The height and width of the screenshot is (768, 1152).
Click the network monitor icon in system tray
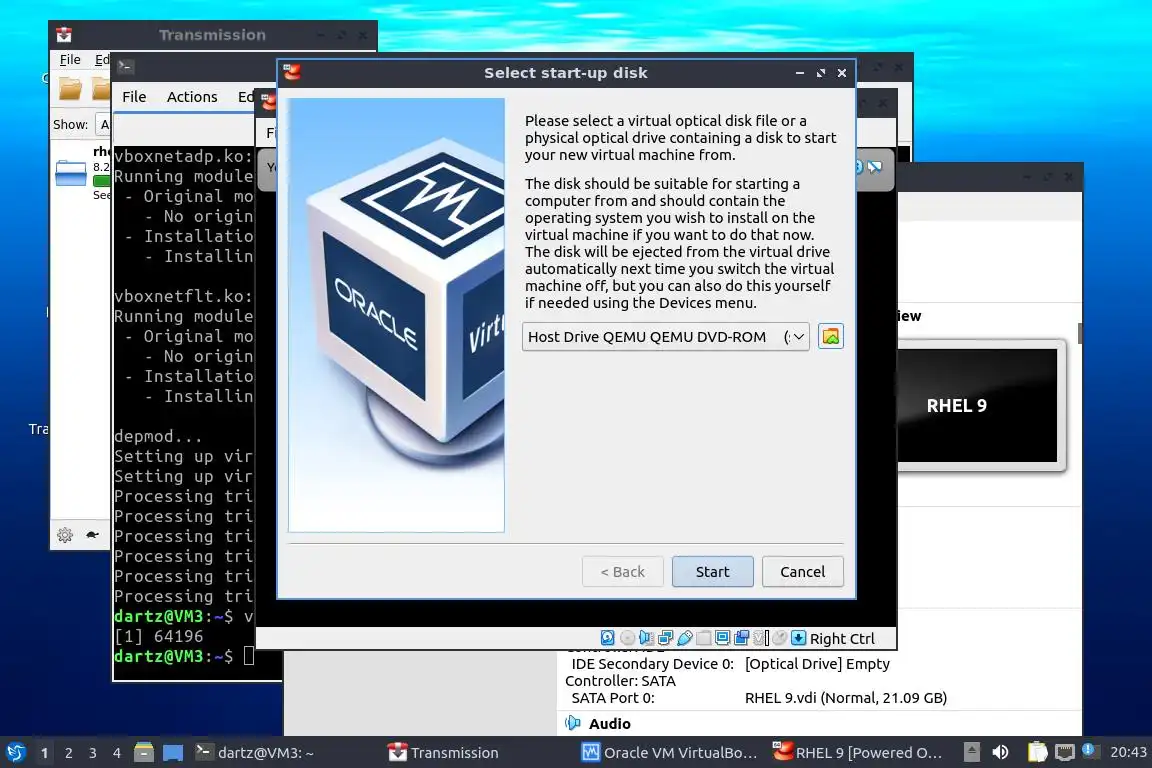coord(1065,752)
